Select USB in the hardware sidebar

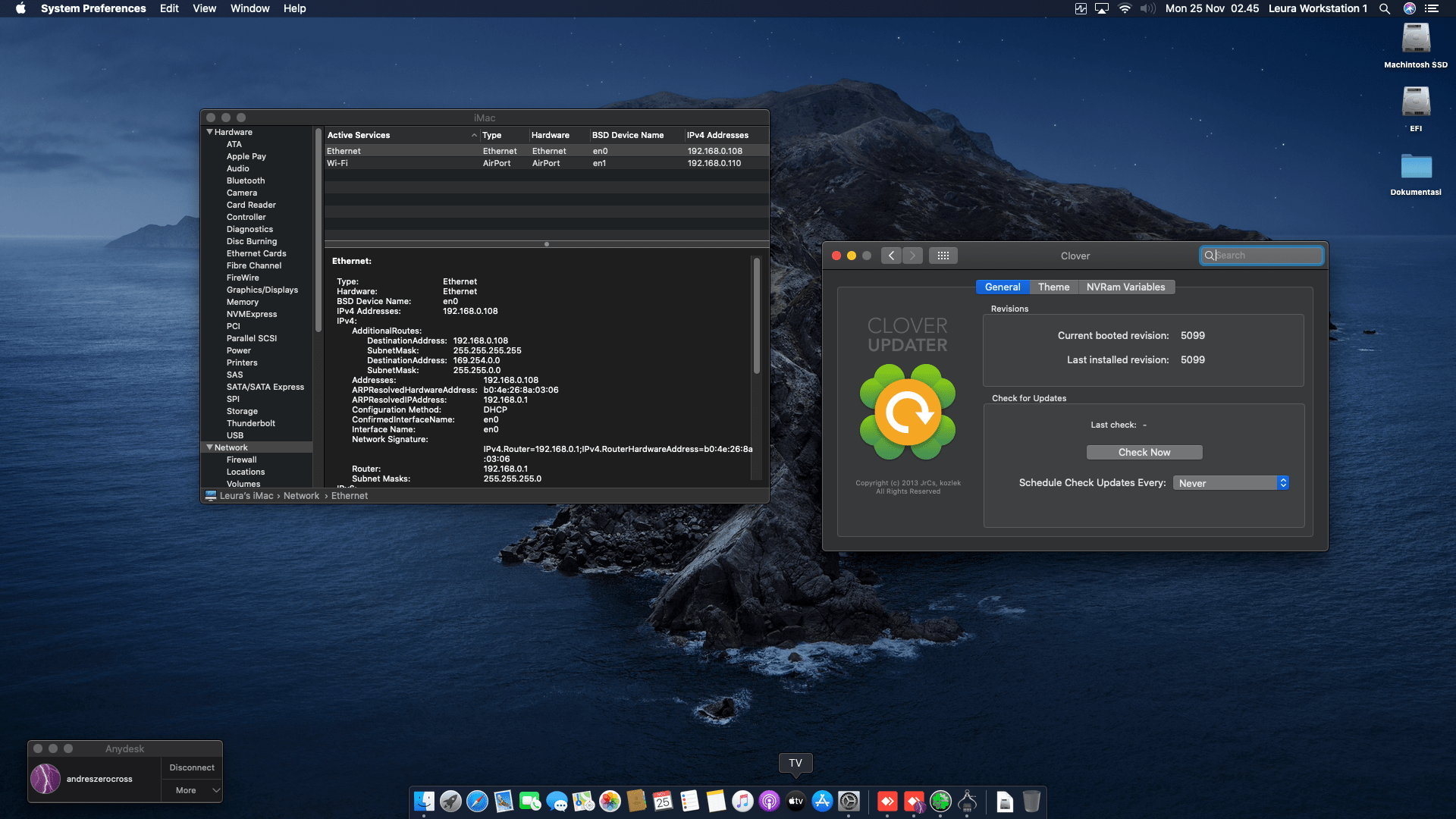(x=235, y=435)
